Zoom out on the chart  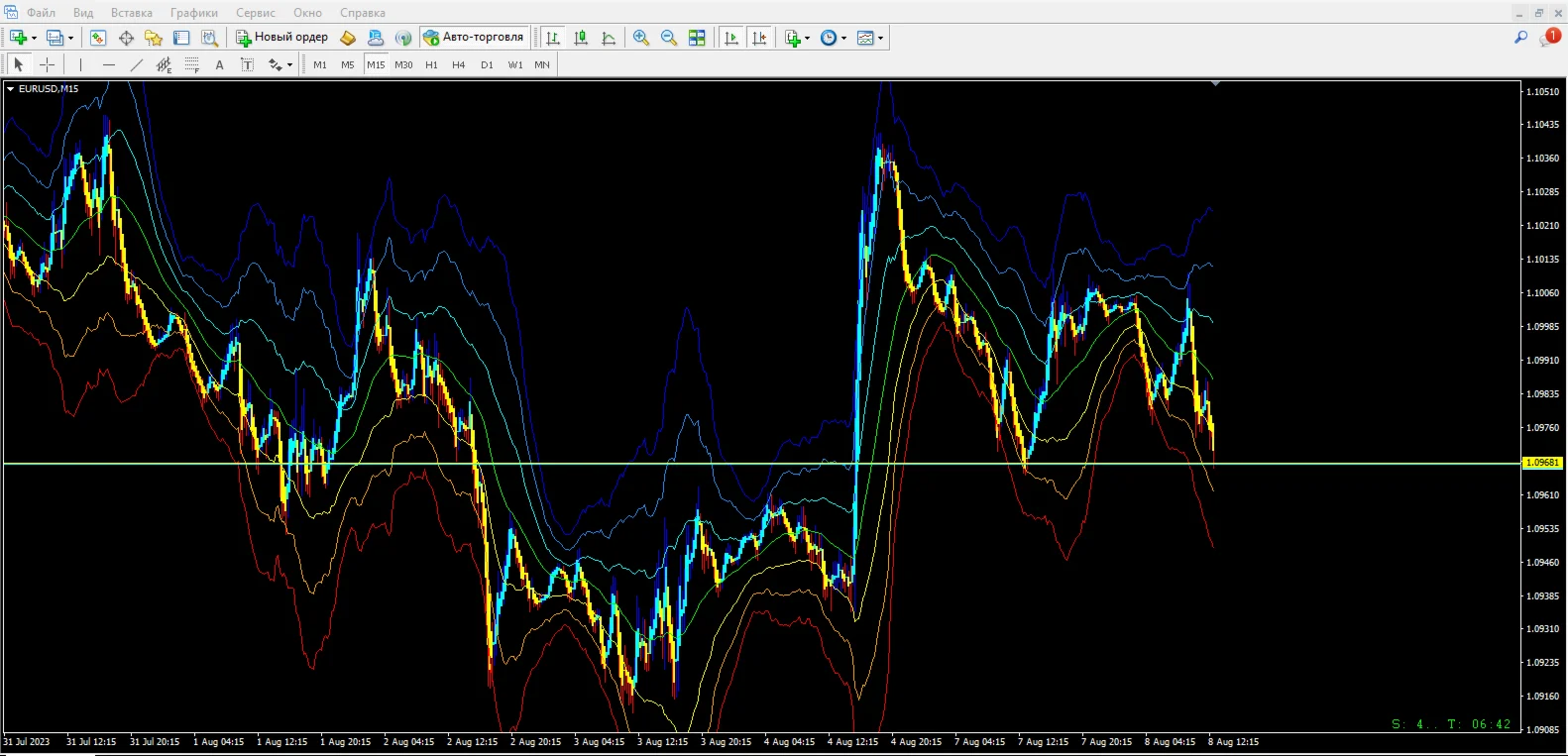[669, 38]
